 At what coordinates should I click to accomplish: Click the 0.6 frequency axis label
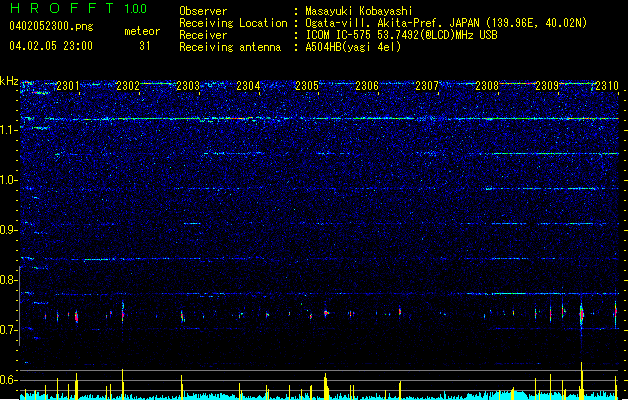tap(9, 380)
